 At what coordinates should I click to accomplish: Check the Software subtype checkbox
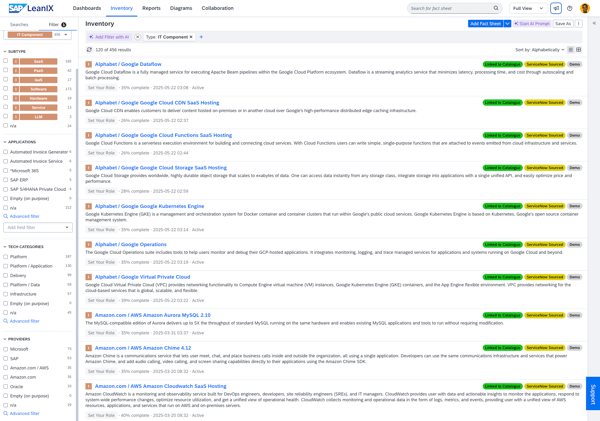click(x=5, y=88)
